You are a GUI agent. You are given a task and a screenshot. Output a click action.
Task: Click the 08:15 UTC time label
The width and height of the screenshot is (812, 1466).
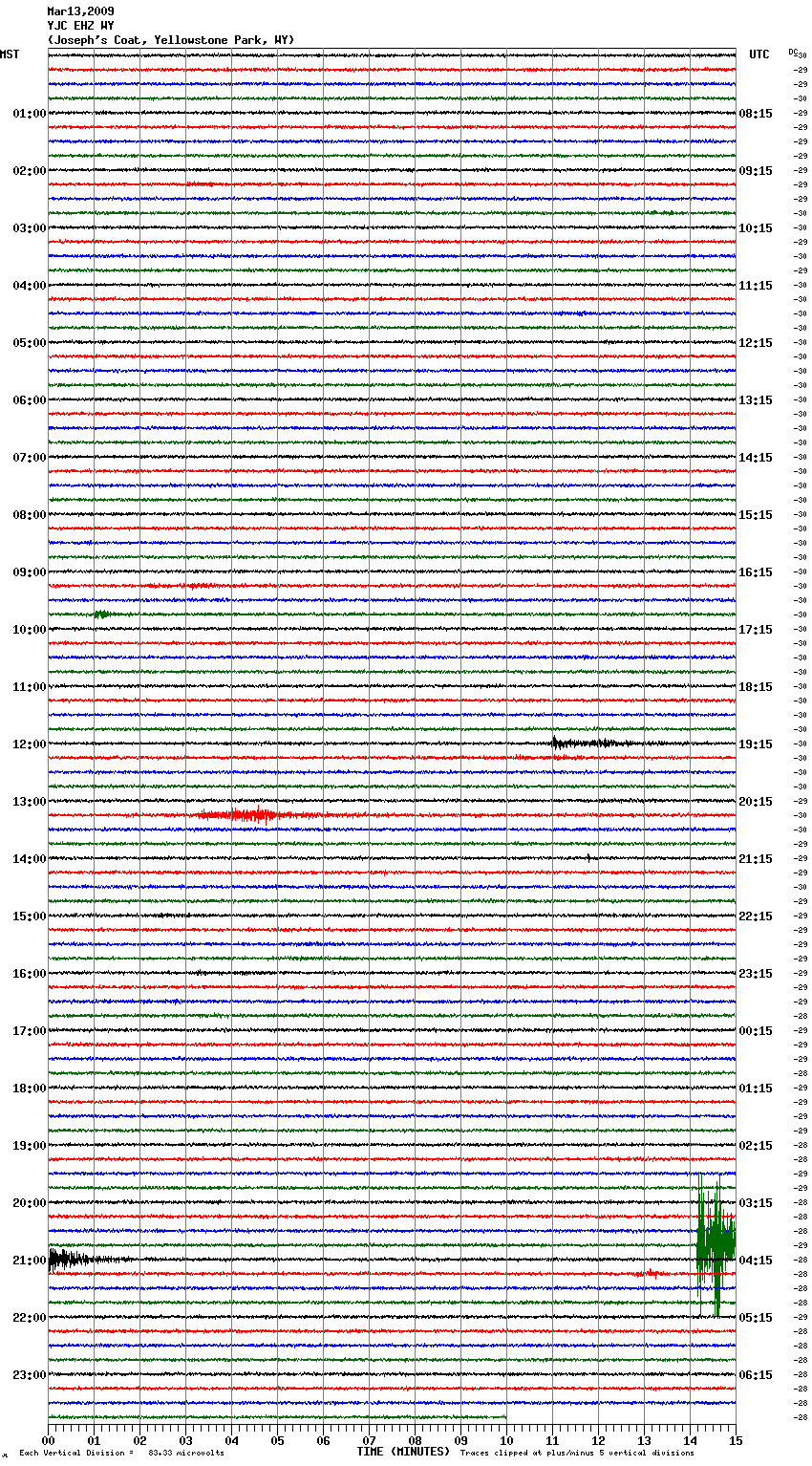tap(756, 114)
